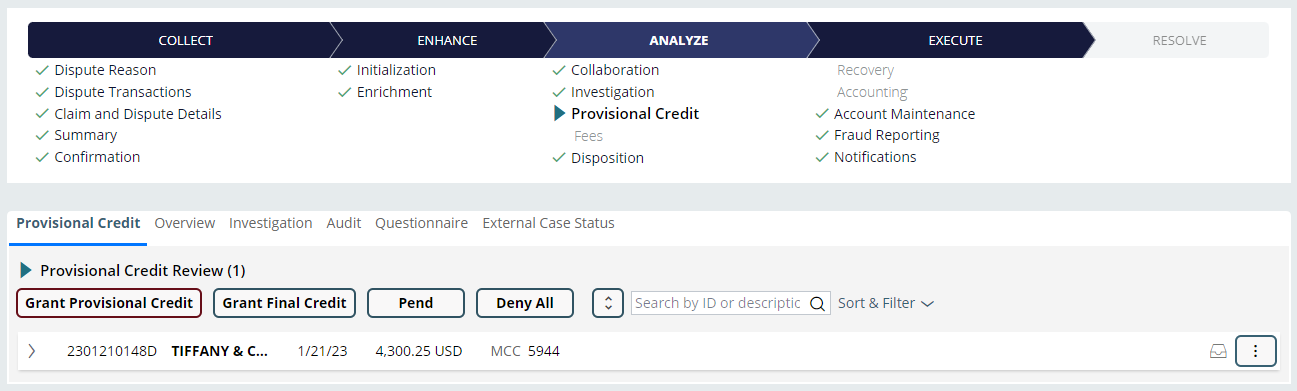Click the Pend button
The image size is (1297, 391).
pyautogui.click(x=416, y=303)
